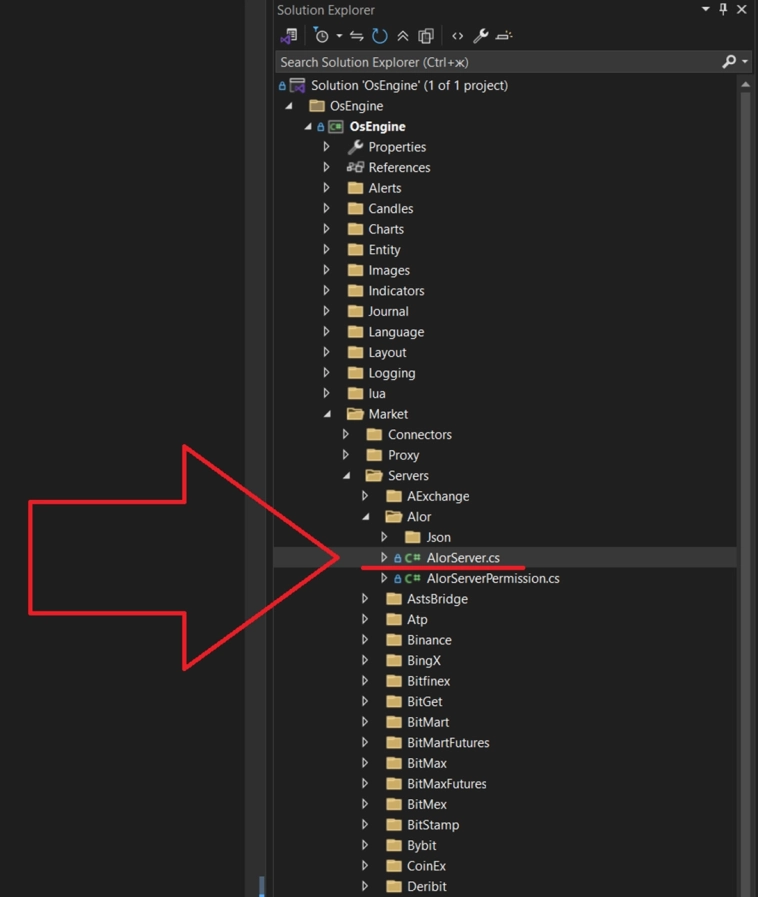Select the Proxy folder
Viewport: 758px width, 897px height.
403,455
